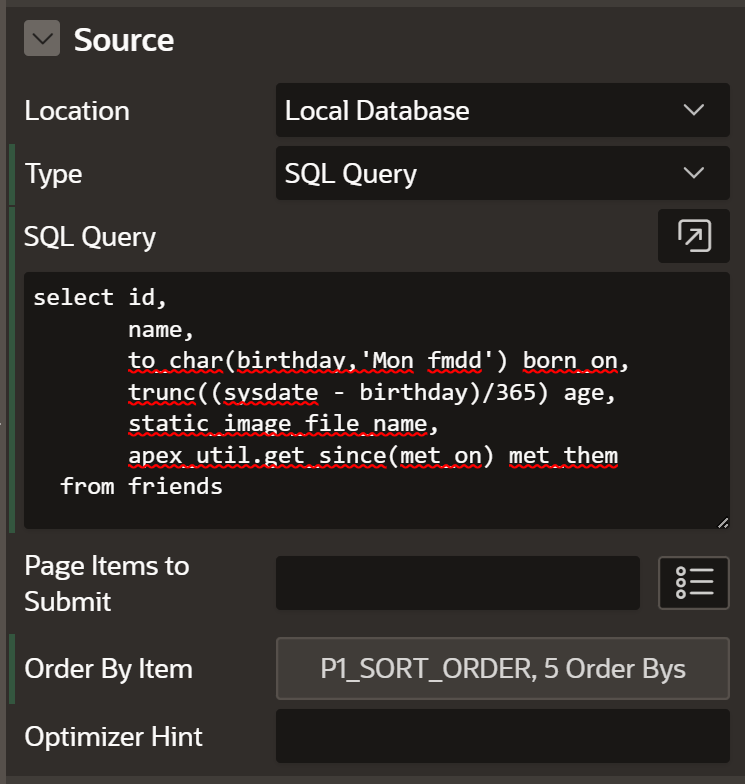745x784 pixels.
Task: Grab the SQL Query textarea resize handle
Action: pos(722,521)
